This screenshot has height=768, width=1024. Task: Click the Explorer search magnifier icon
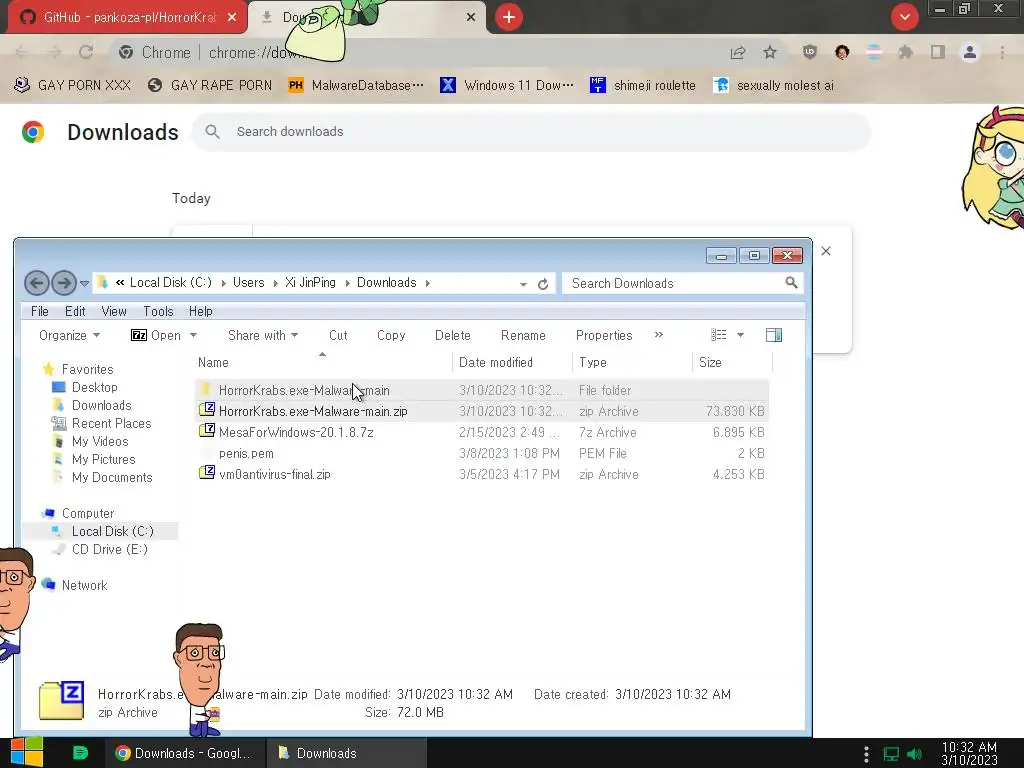pyautogui.click(x=791, y=282)
